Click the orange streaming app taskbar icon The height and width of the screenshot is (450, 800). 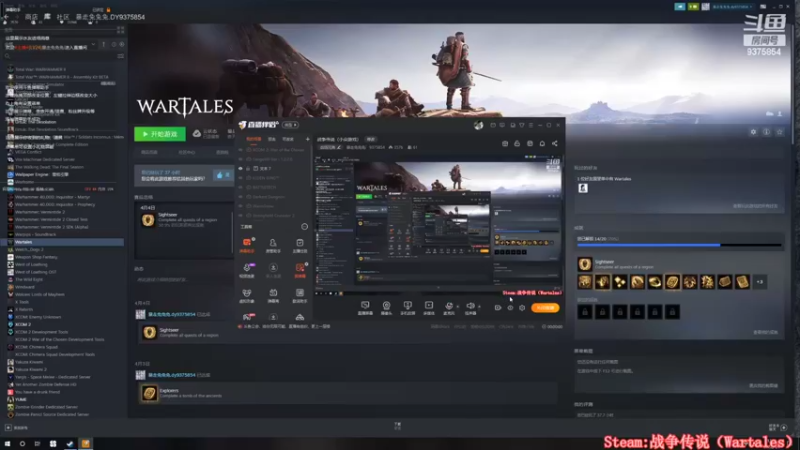85,443
